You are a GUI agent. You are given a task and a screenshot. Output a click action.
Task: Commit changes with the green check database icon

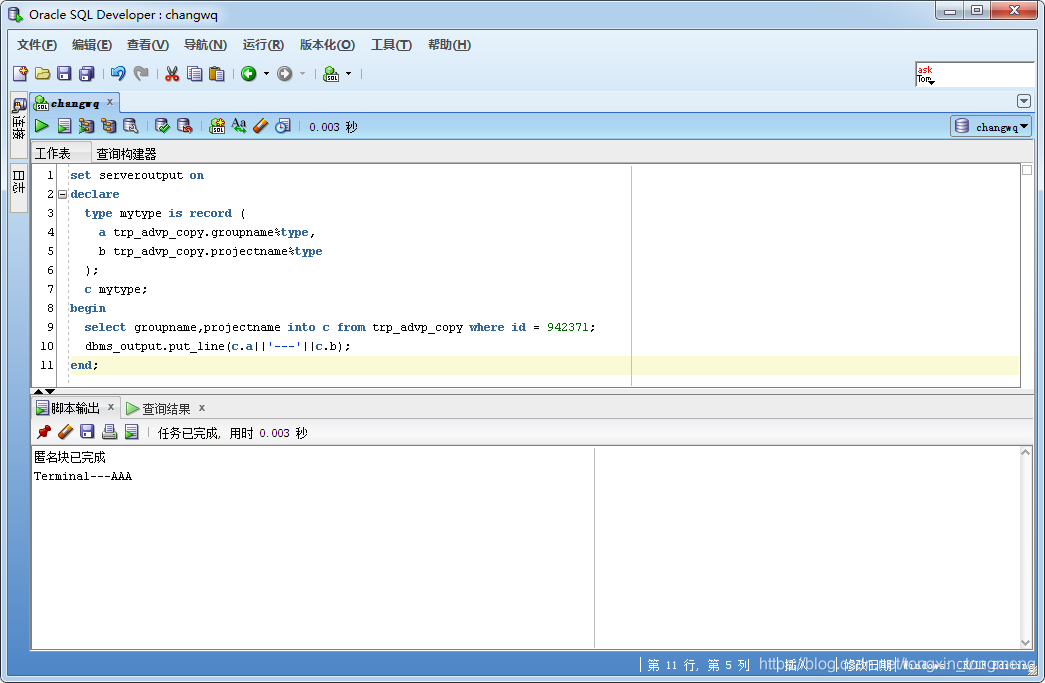coord(162,125)
